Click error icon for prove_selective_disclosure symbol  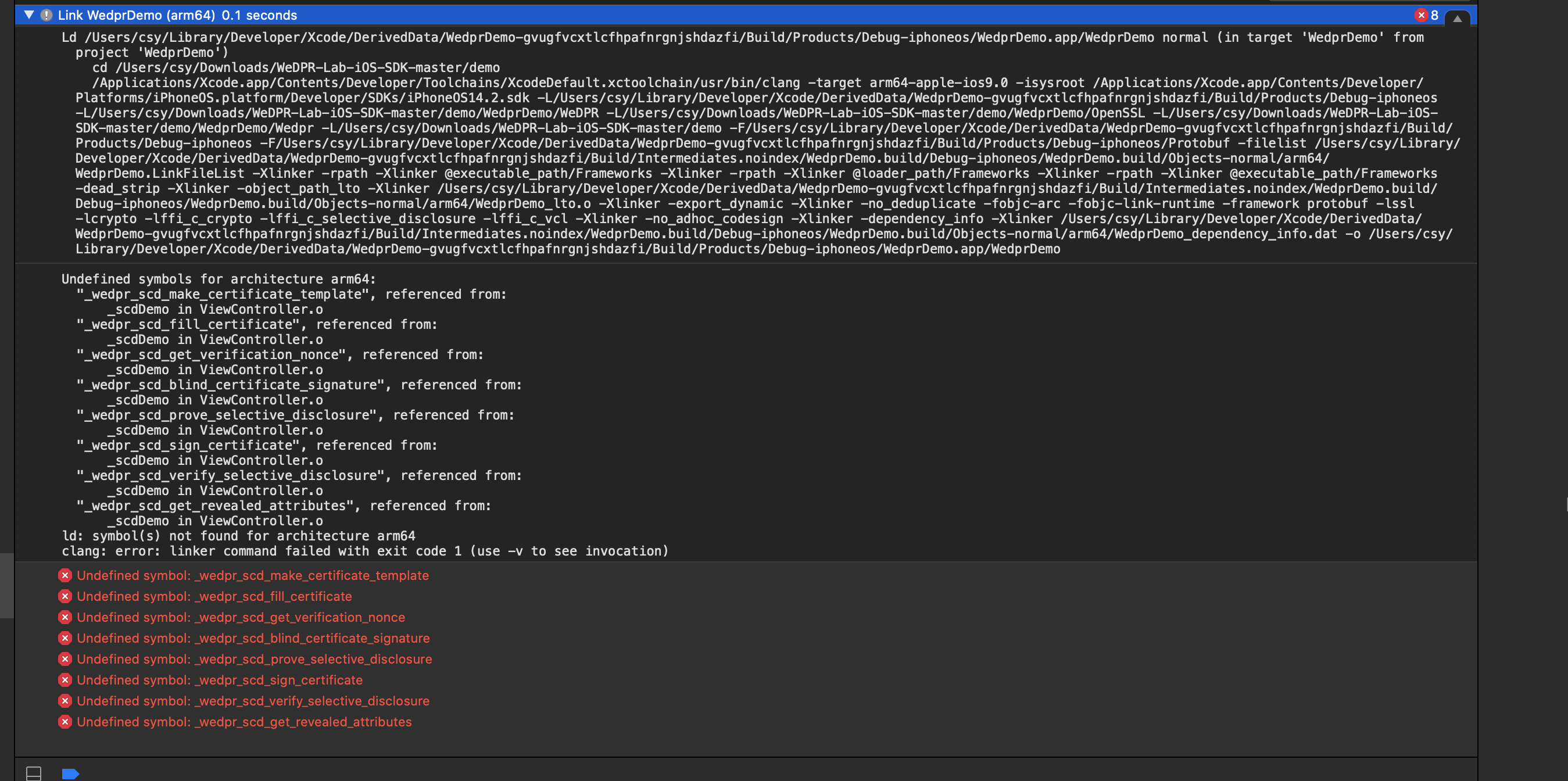pyautogui.click(x=65, y=658)
